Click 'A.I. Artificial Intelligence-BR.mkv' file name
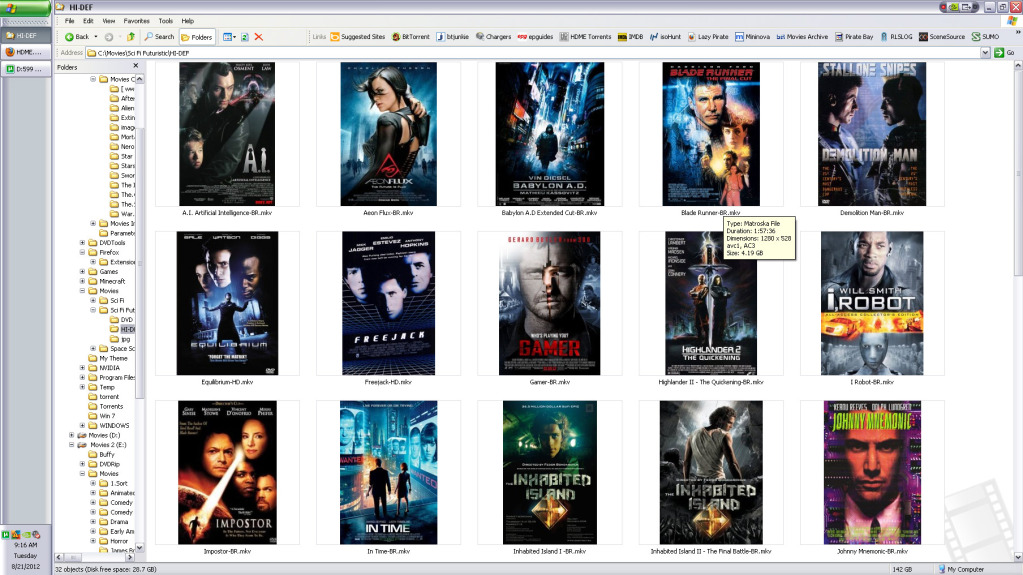Image resolution: width=1023 pixels, height=575 pixels. (x=227, y=213)
